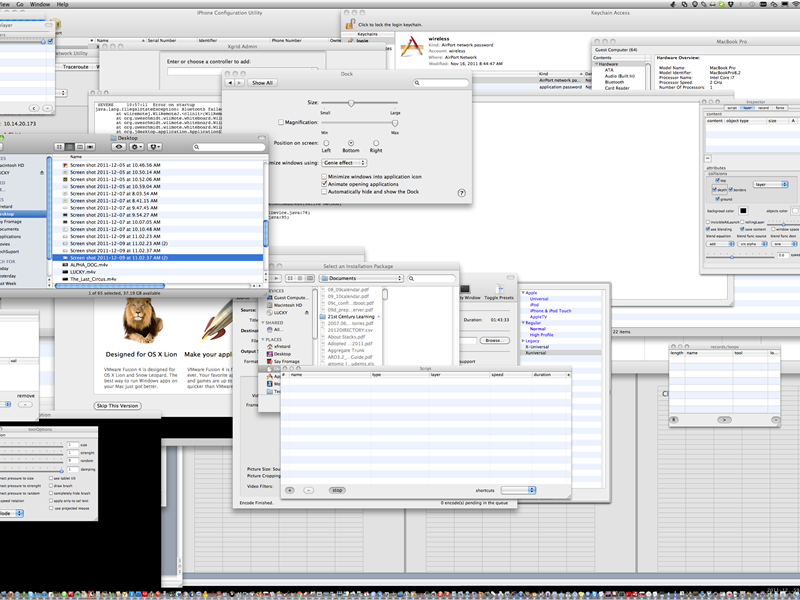Open the Action gear menu in the Desktop window
This screenshot has width=800, height=600.
click(136, 146)
